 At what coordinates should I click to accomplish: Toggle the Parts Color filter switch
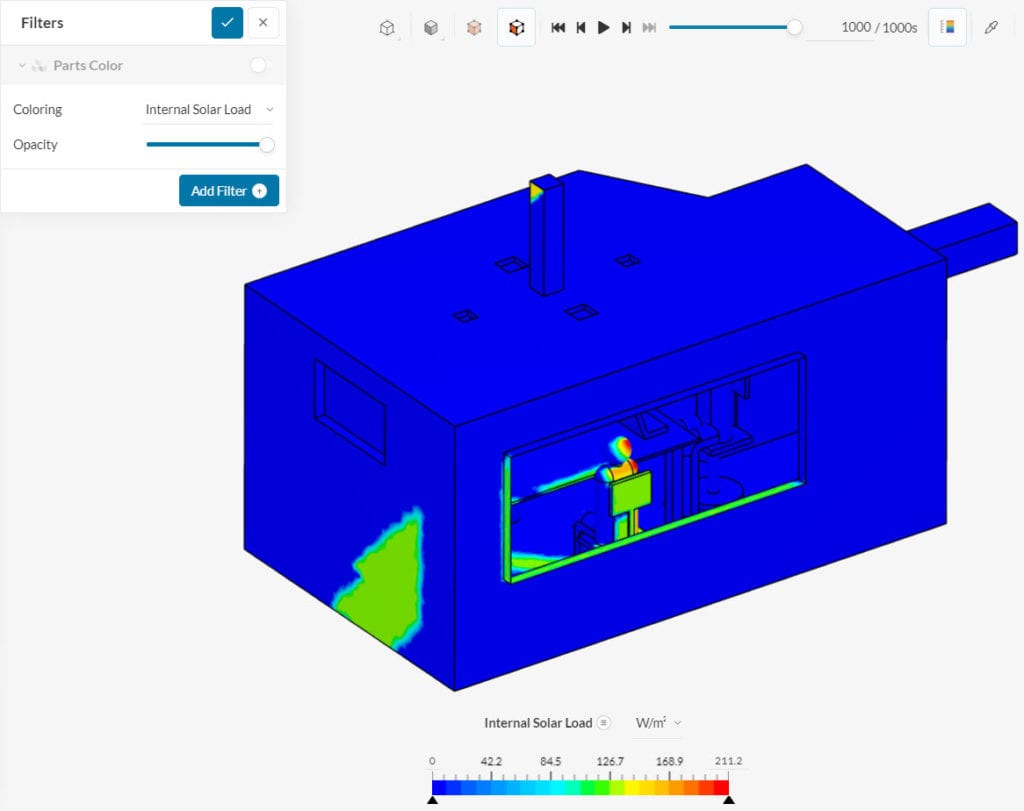tap(259, 62)
